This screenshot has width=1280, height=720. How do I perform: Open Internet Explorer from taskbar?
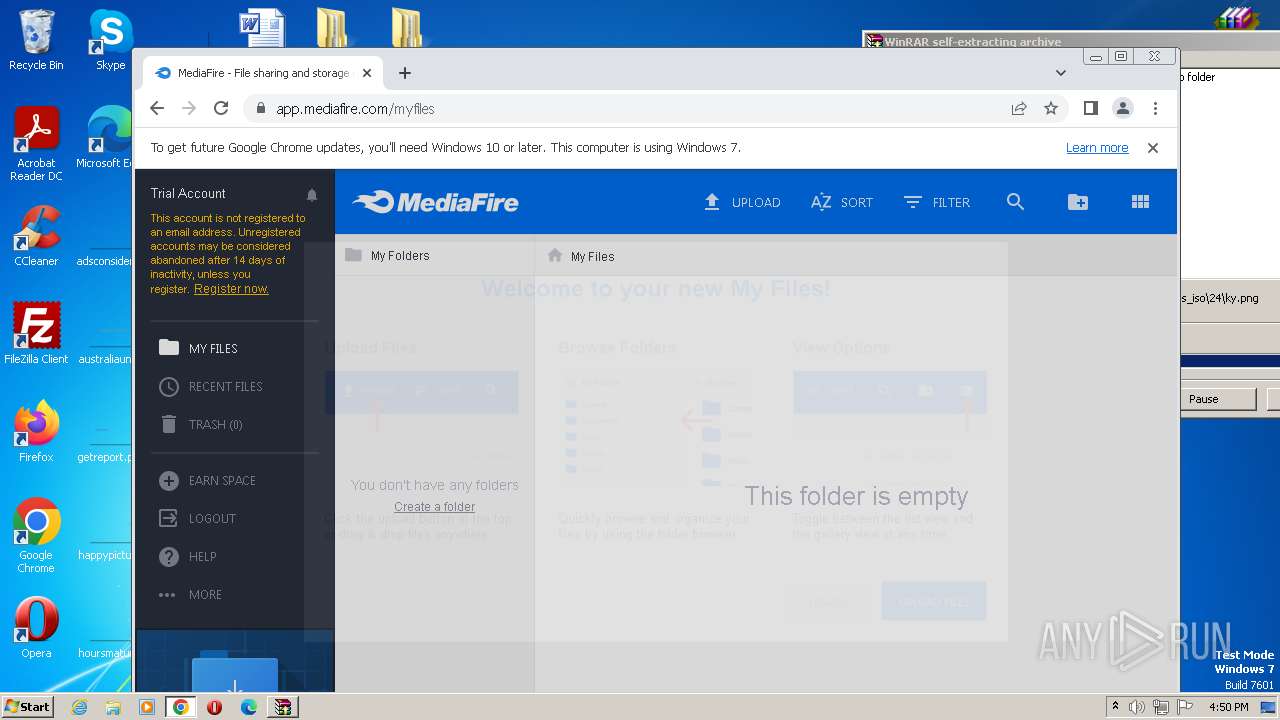coord(79,707)
